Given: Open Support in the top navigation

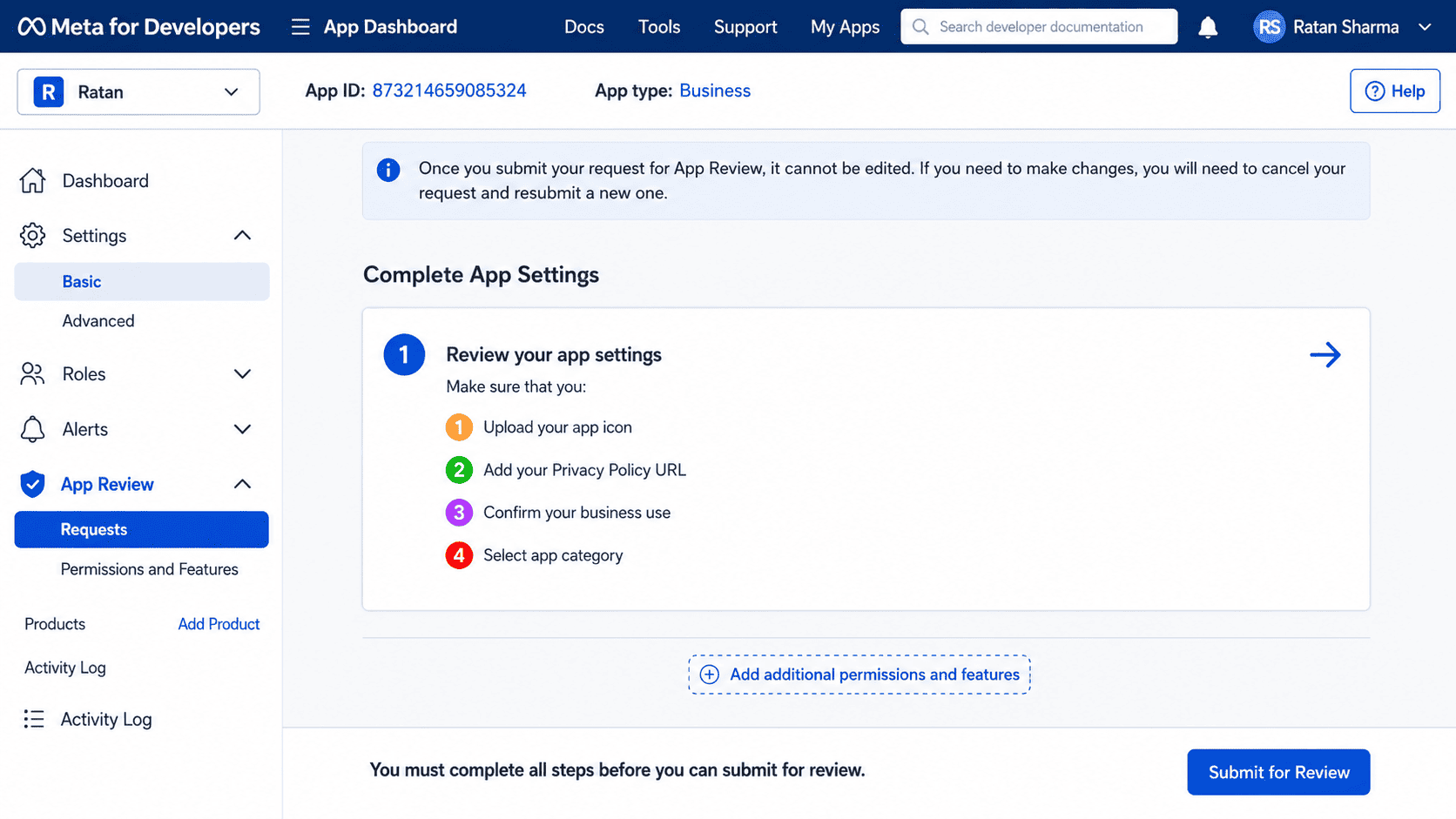Looking at the screenshot, I should [x=745, y=27].
